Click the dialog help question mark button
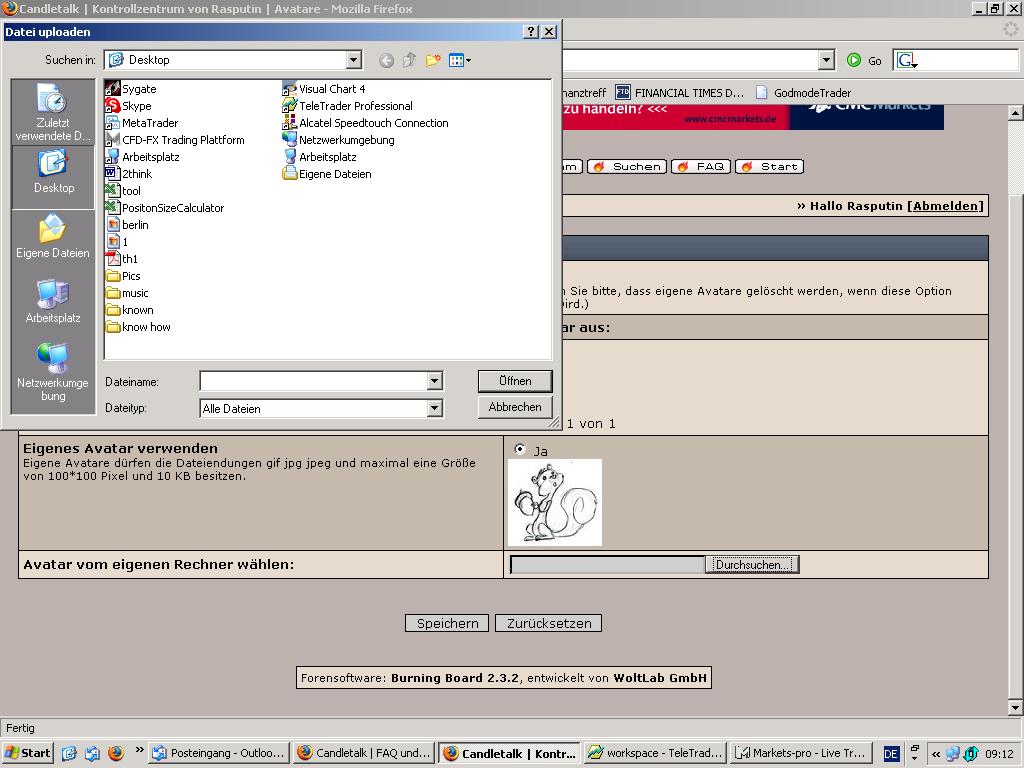The width and height of the screenshot is (1024, 768). tap(532, 31)
